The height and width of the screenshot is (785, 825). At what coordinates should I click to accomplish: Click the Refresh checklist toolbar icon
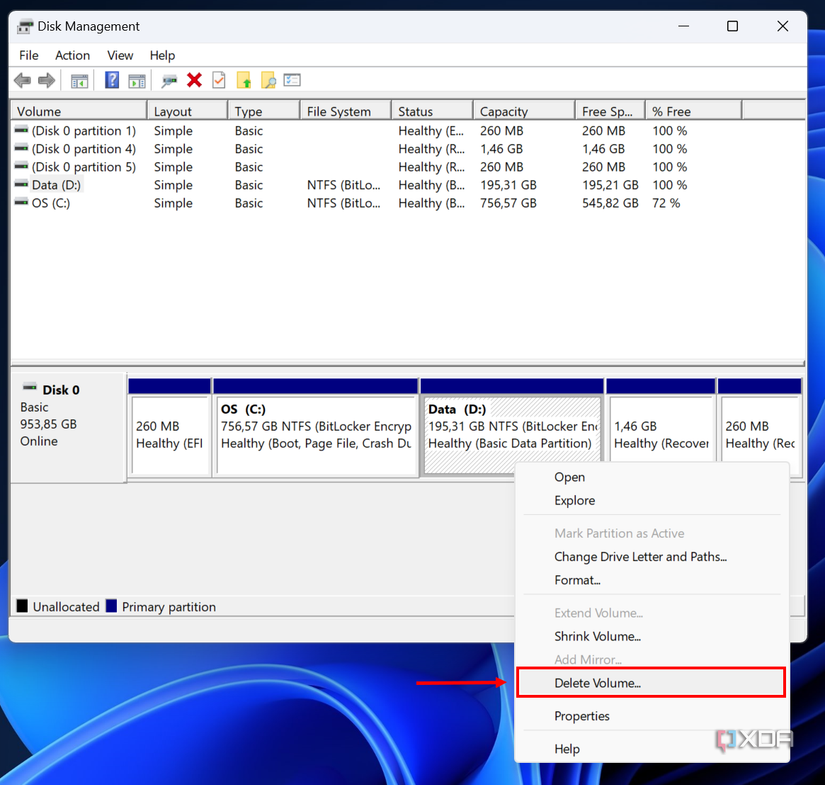click(x=218, y=80)
